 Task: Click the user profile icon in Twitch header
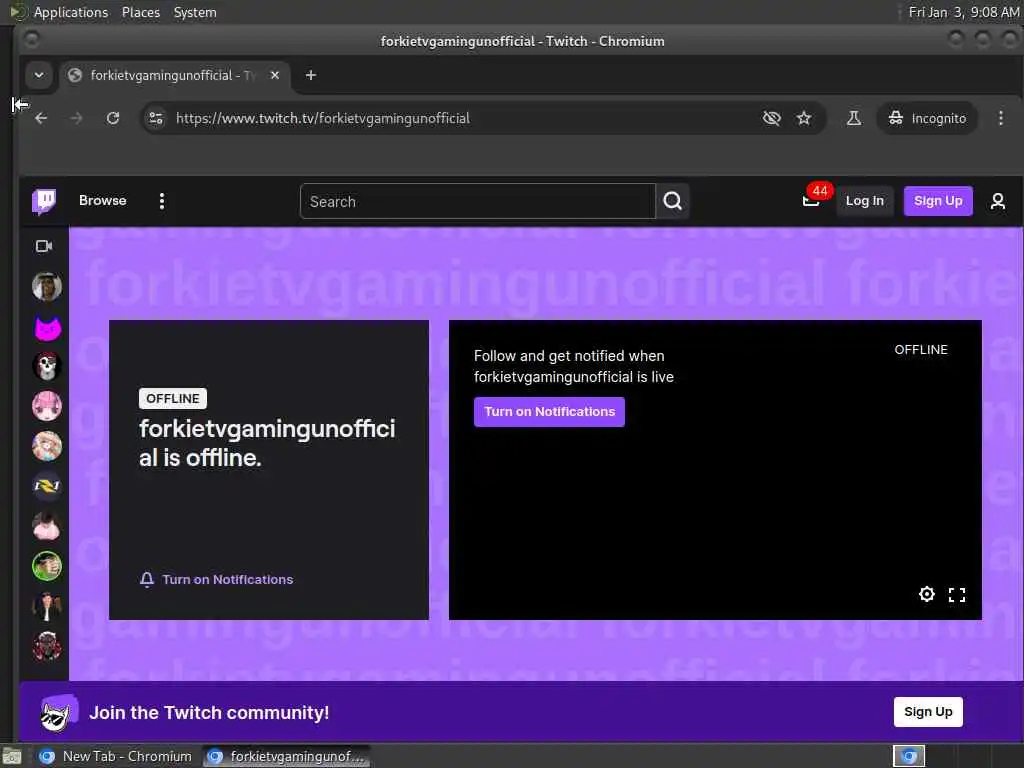998,201
